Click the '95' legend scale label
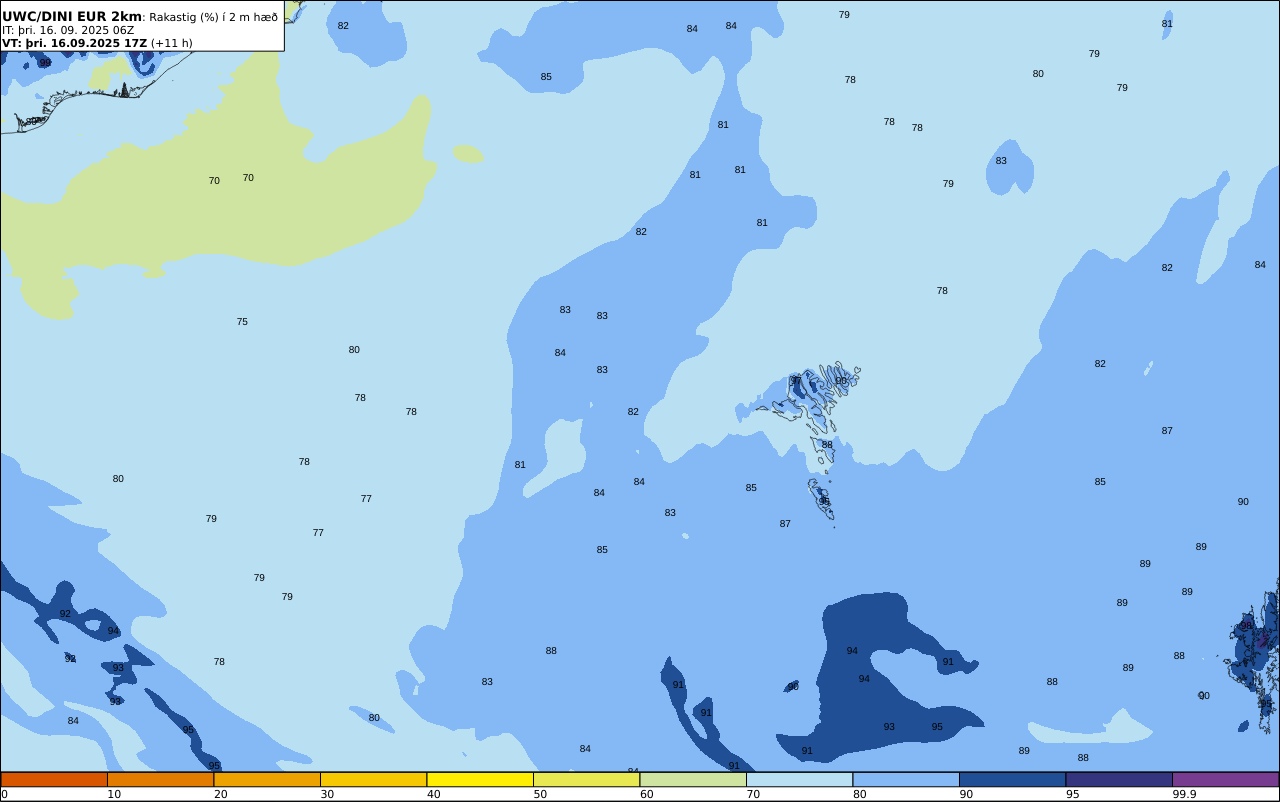The height and width of the screenshot is (802, 1280). tap(1072, 794)
